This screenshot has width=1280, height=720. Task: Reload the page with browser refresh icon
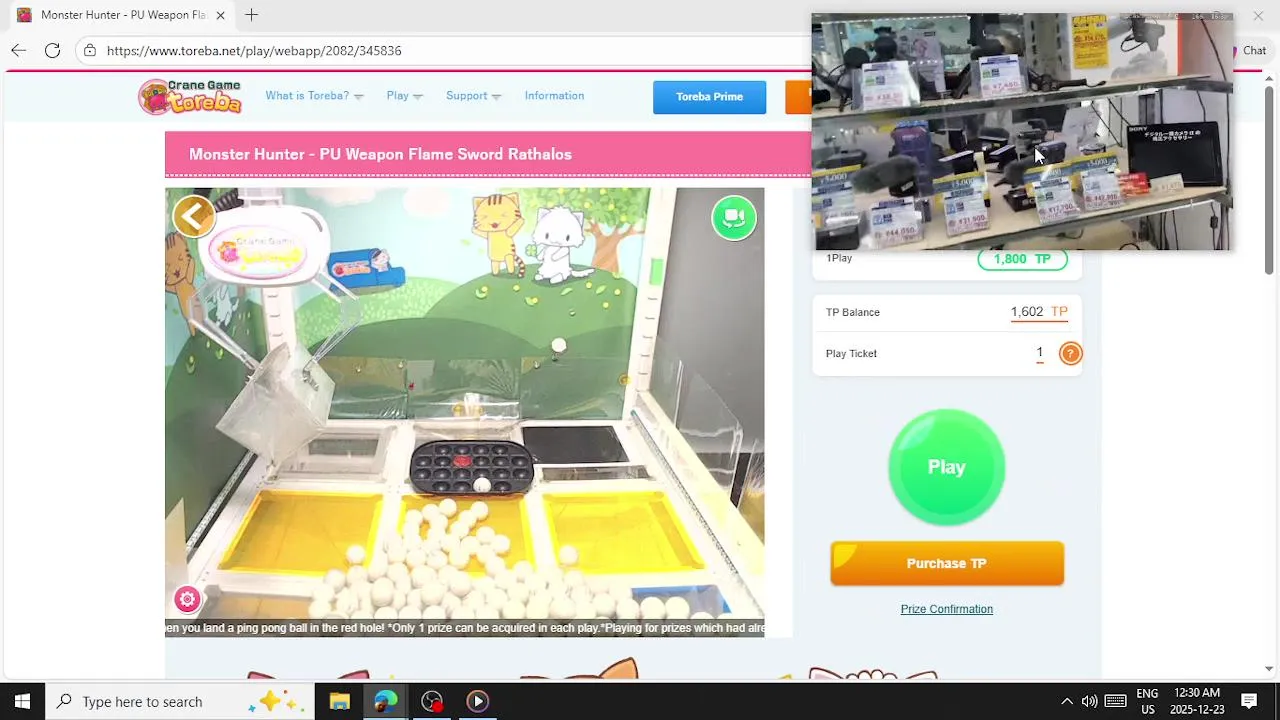coord(53,51)
